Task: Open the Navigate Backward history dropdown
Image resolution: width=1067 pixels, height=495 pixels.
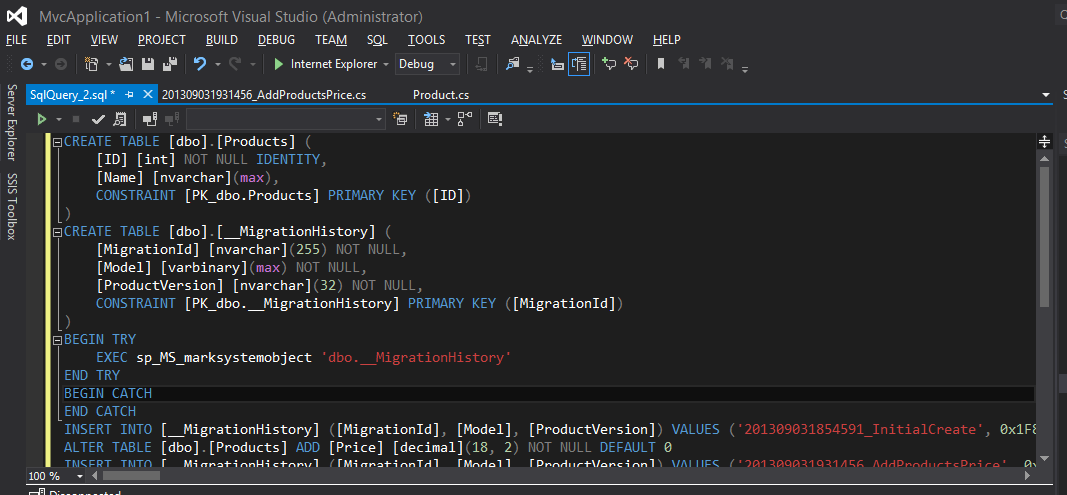Action: pyautogui.click(x=44, y=64)
